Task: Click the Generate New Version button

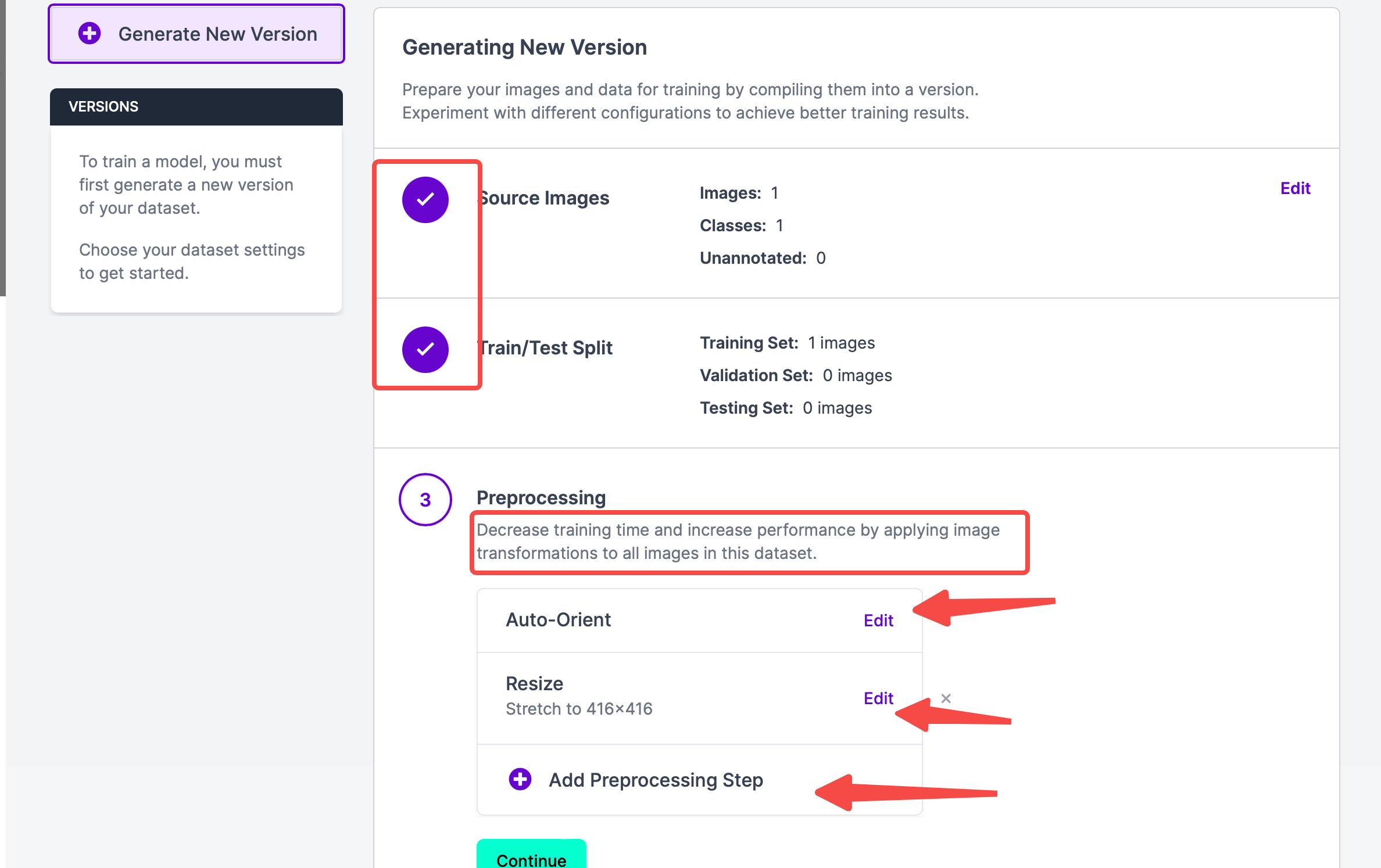Action: [196, 34]
